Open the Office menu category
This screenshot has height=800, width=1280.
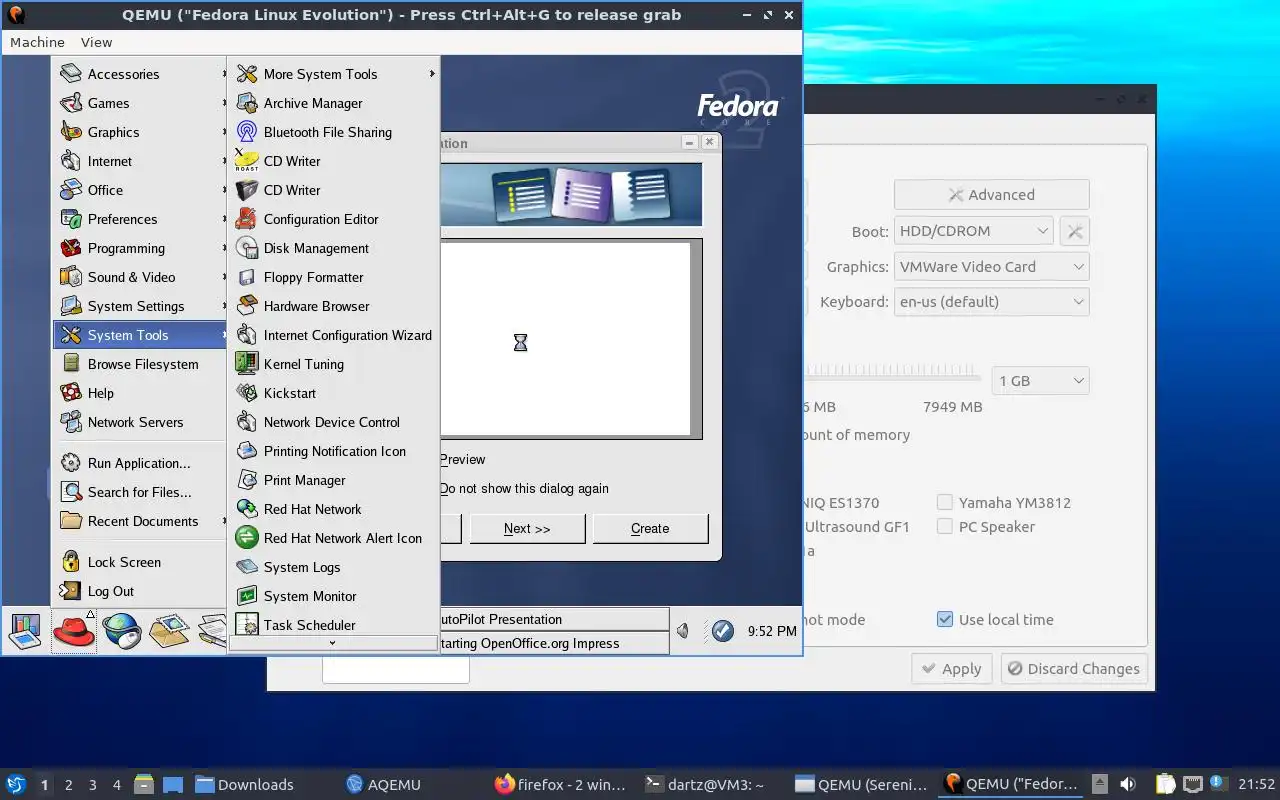coord(140,190)
